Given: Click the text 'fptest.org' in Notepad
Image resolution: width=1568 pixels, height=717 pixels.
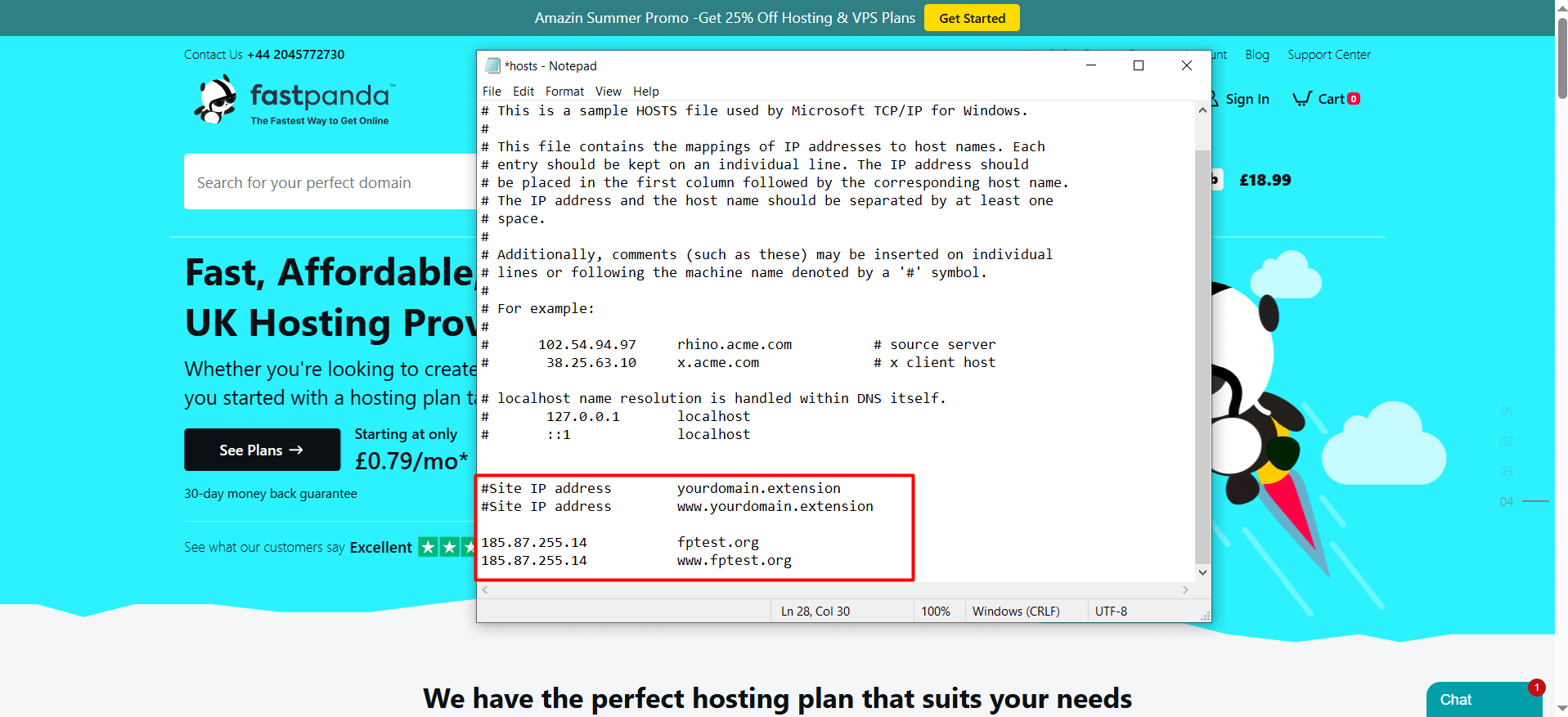Looking at the screenshot, I should (718, 542).
